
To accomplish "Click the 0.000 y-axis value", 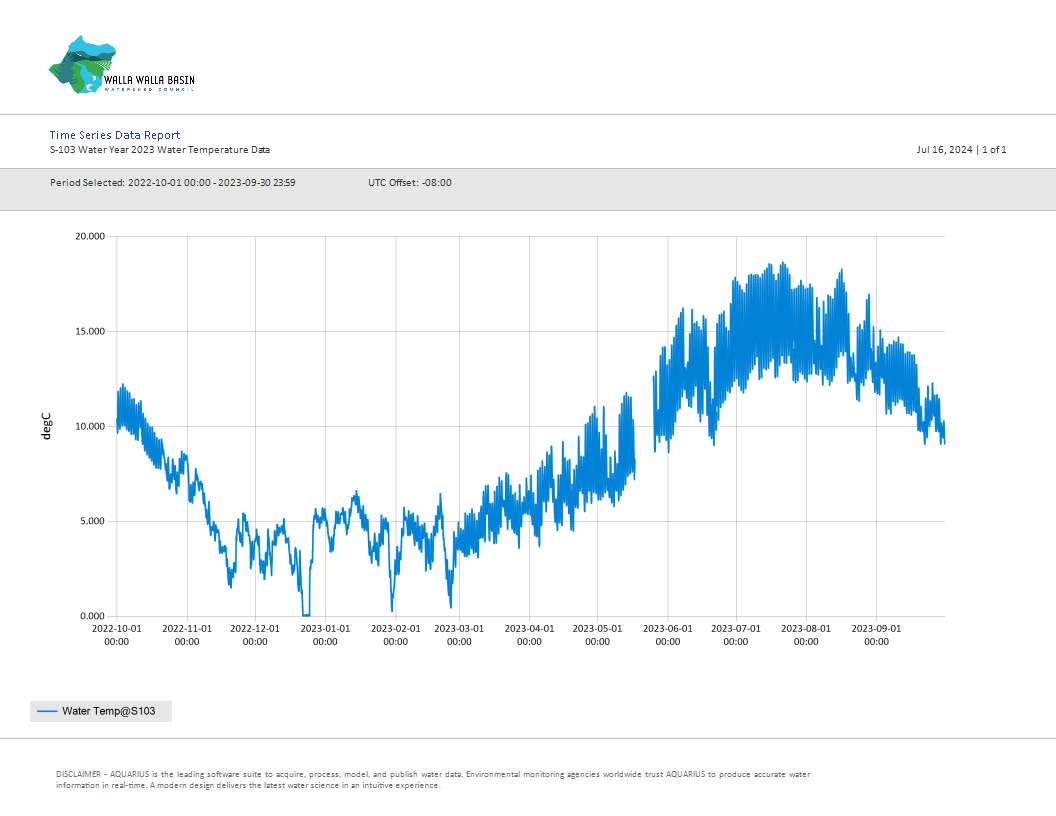I will coord(93,616).
